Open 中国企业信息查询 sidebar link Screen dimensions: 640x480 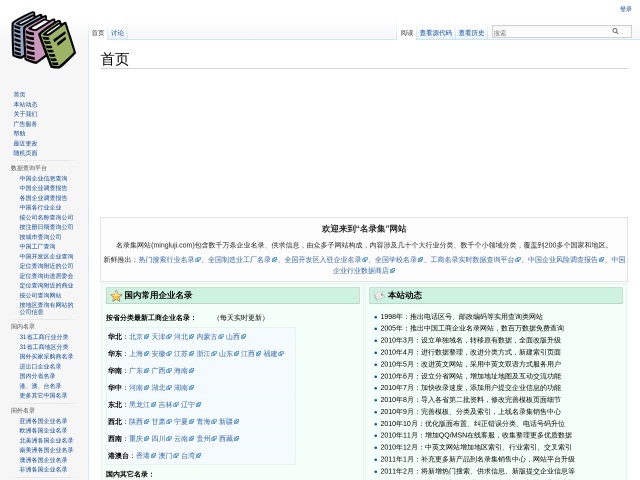(x=43, y=178)
